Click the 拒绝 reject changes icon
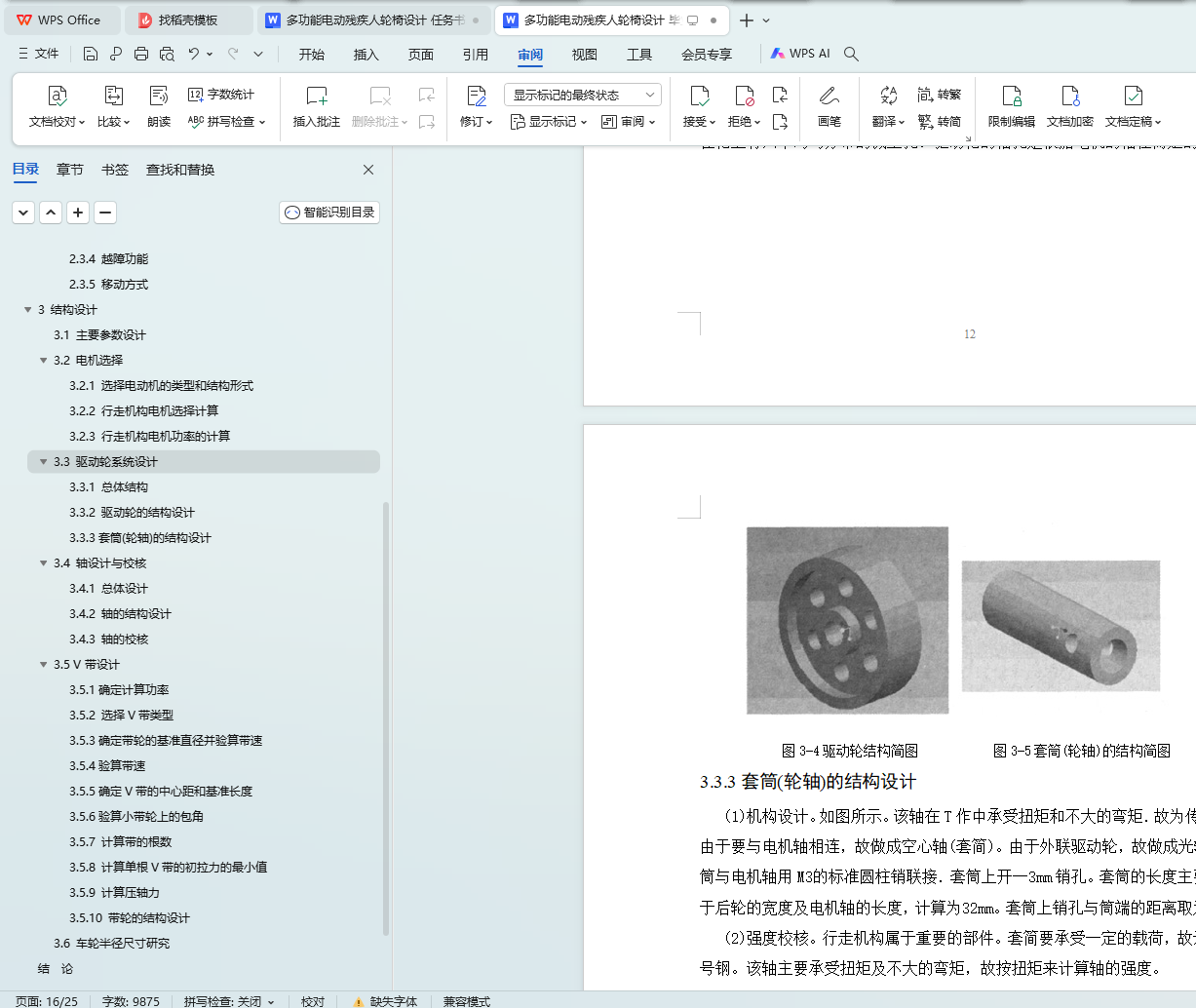Image resolution: width=1196 pixels, height=1008 pixels. click(x=745, y=96)
